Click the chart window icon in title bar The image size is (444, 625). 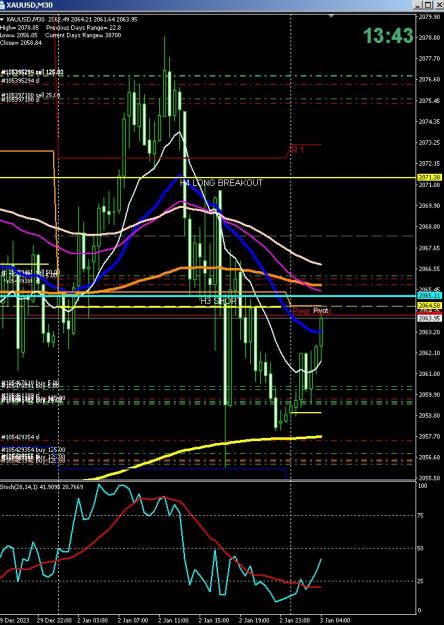point(2,5)
